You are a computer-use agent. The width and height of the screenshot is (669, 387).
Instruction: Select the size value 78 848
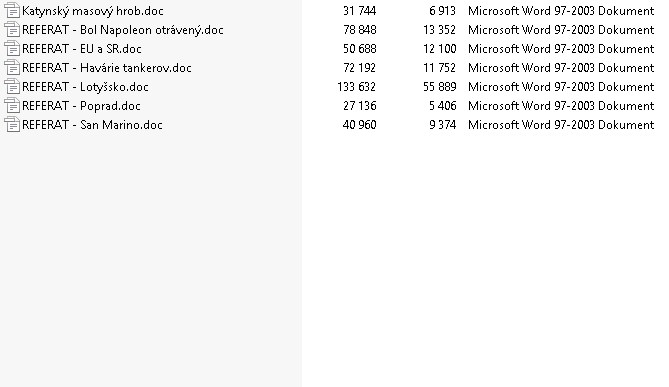click(x=360, y=30)
